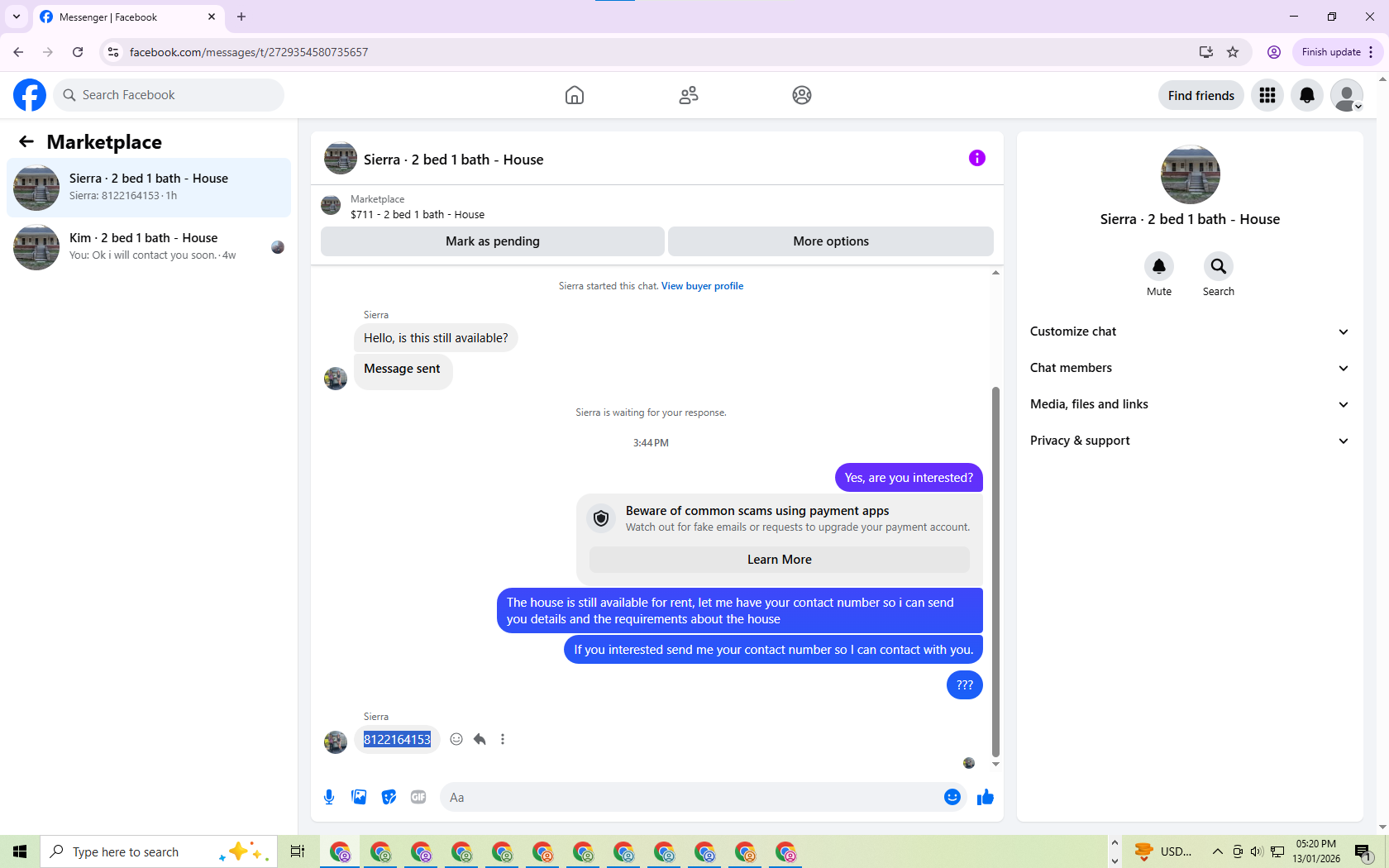This screenshot has height=868, width=1389.
Task: Click Mark as pending button
Action: point(493,241)
